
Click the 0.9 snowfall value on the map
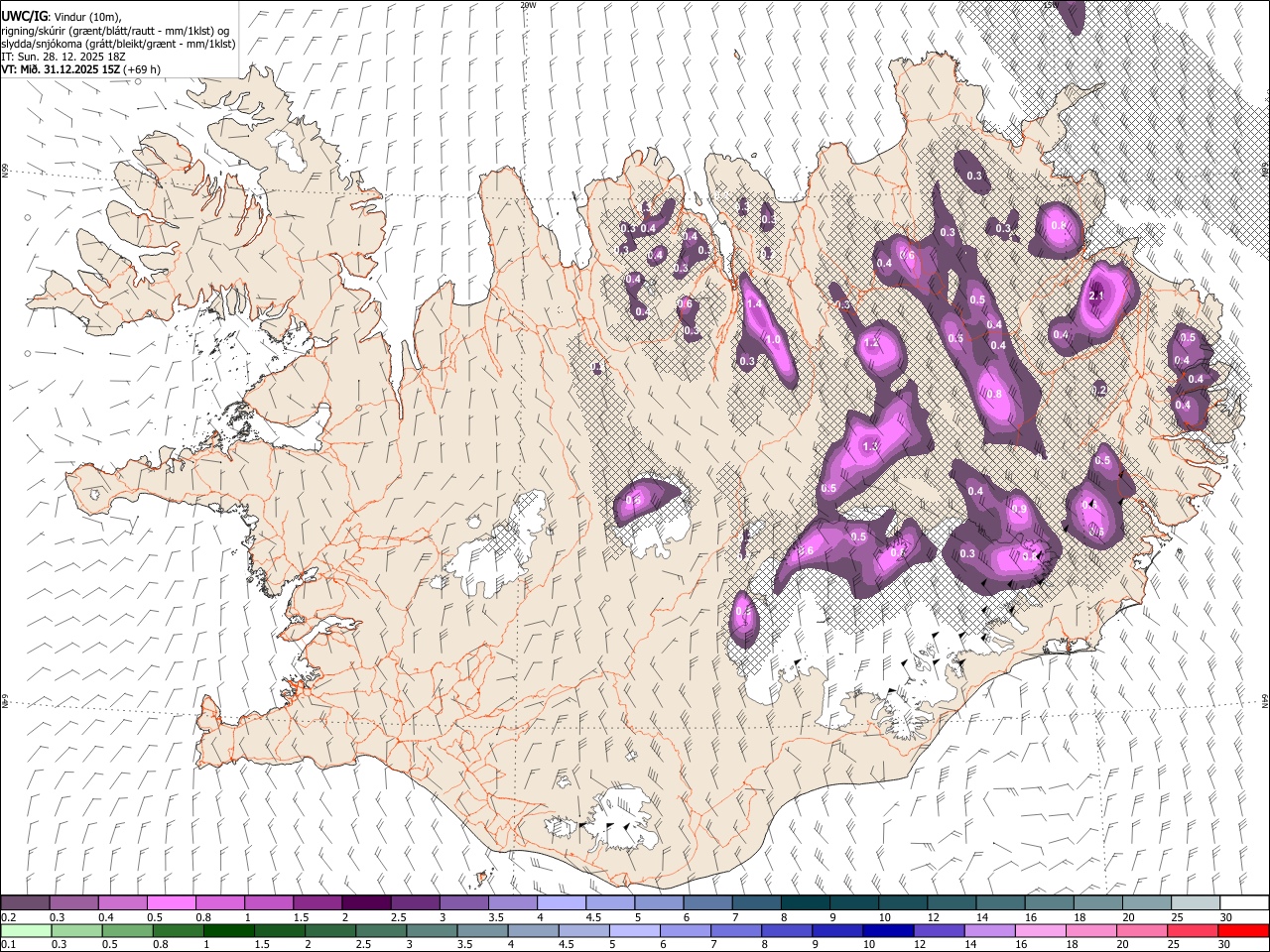(x=1019, y=510)
